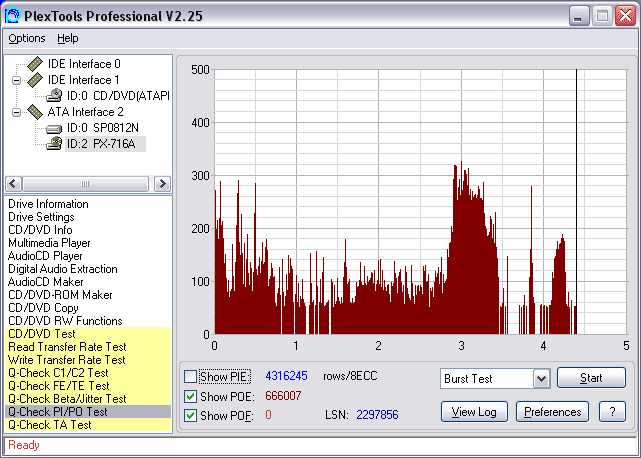Open the Burst Test dropdown arrow
Viewport: 641px width, 458px height.
(x=541, y=379)
